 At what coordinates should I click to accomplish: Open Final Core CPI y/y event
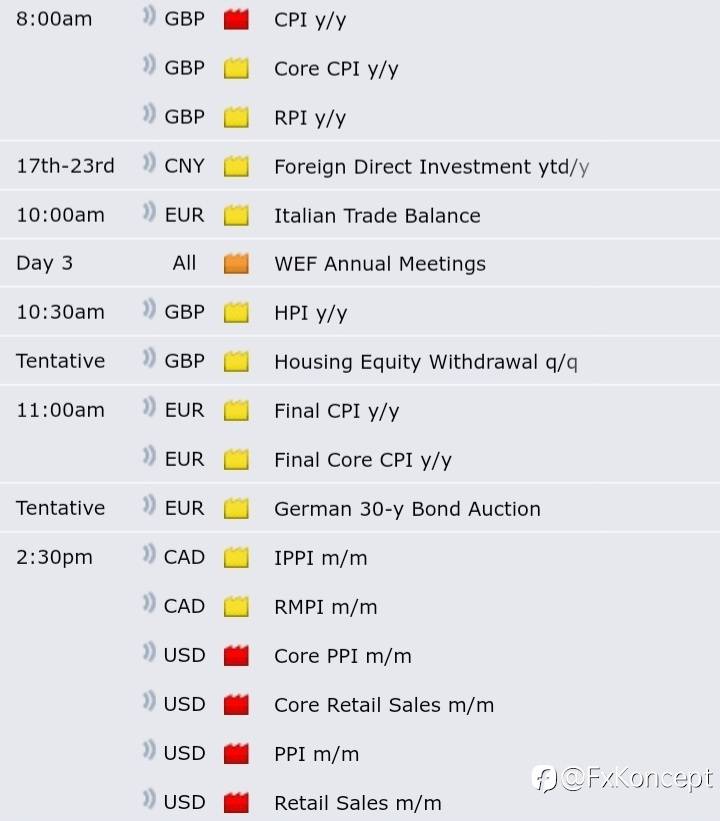point(362,460)
